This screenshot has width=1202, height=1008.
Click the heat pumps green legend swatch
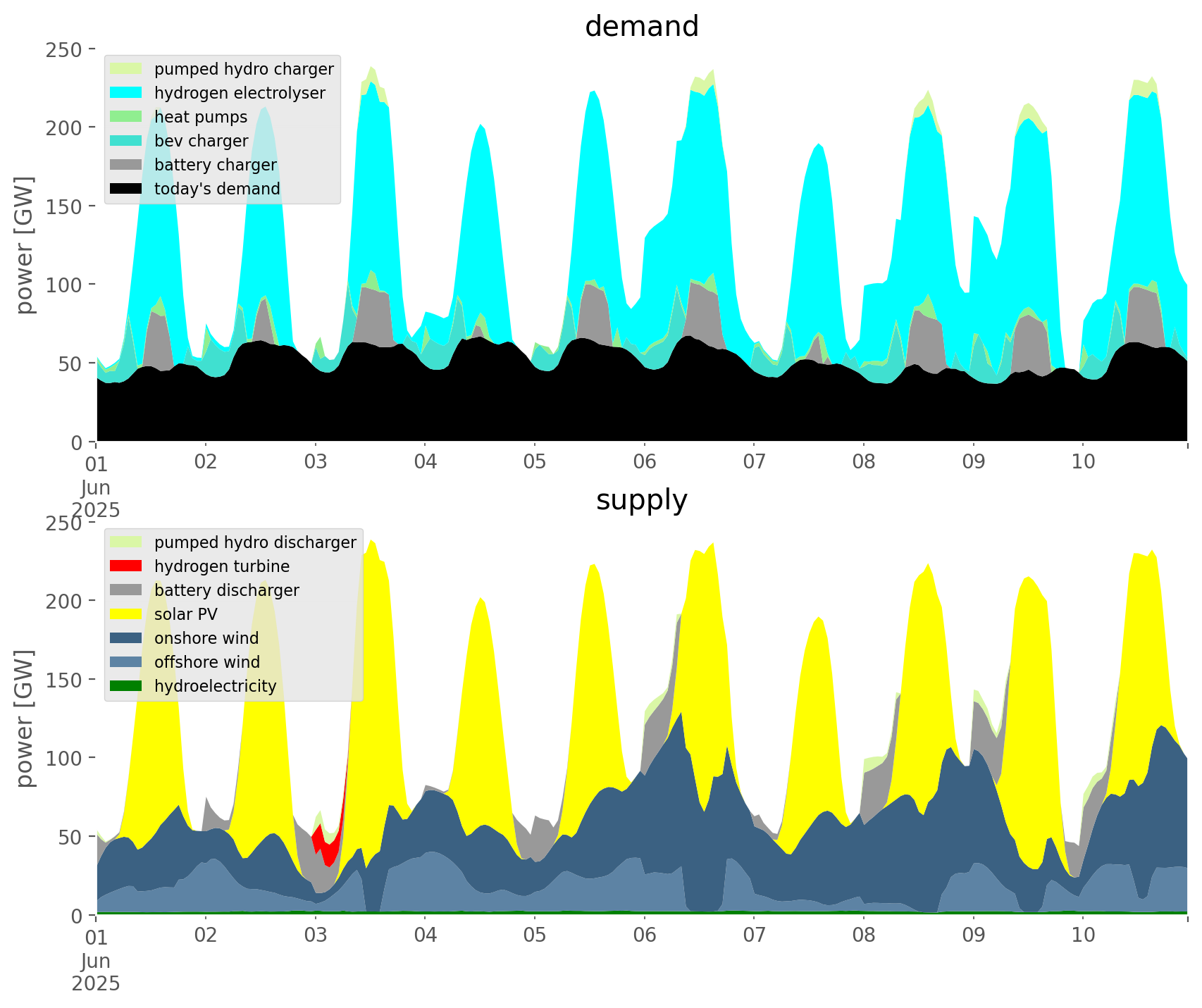[127, 116]
